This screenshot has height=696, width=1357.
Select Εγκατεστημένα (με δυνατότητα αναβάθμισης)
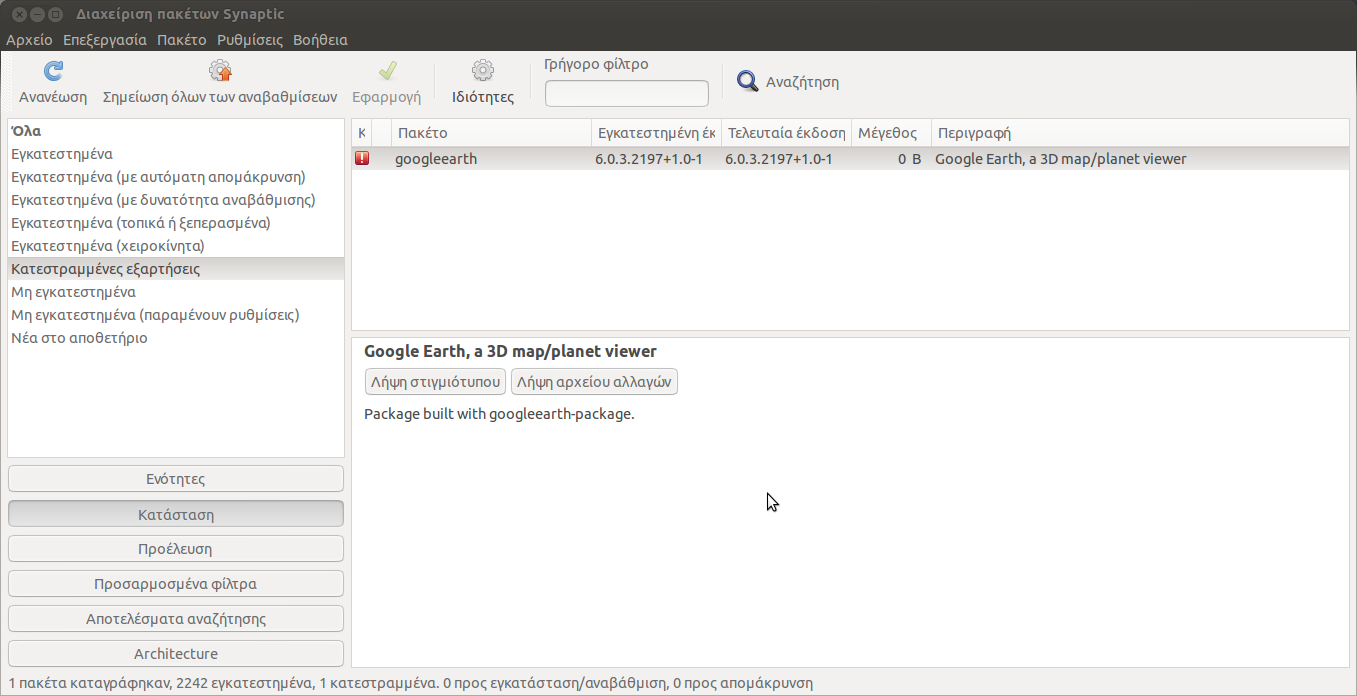click(x=176, y=200)
